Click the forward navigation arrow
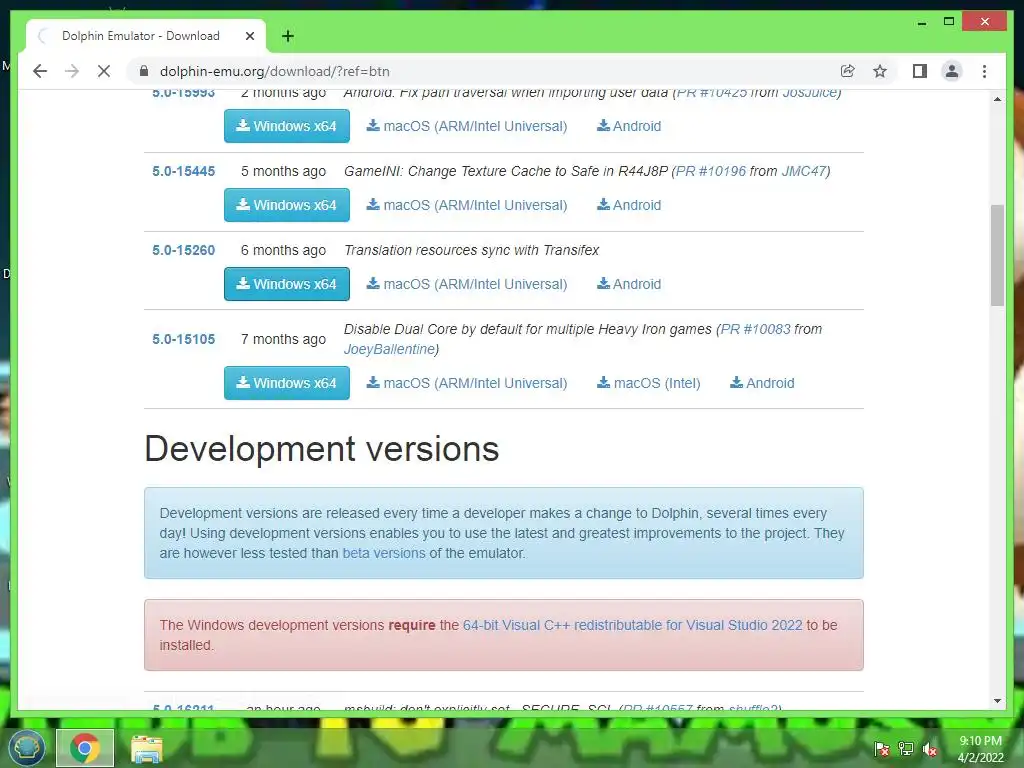Image resolution: width=1024 pixels, height=768 pixels. 72,71
